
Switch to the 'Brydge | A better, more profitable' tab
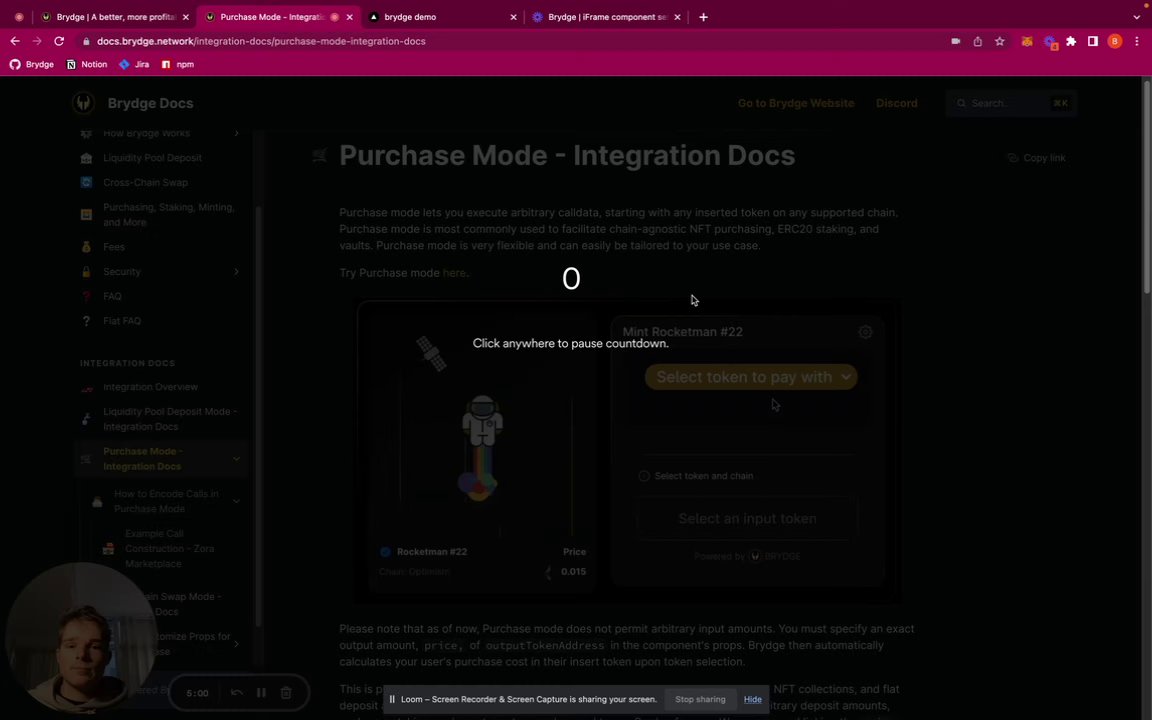116,17
